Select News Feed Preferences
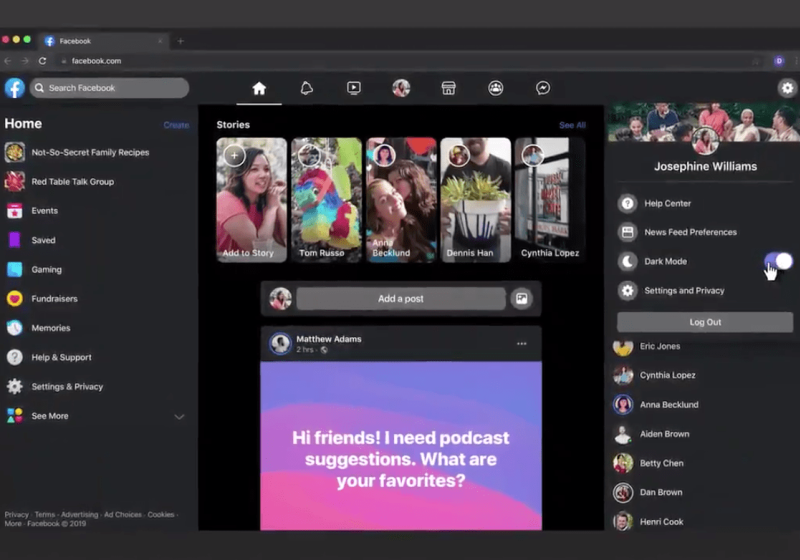Screen dimensions: 800x560 point(690,232)
